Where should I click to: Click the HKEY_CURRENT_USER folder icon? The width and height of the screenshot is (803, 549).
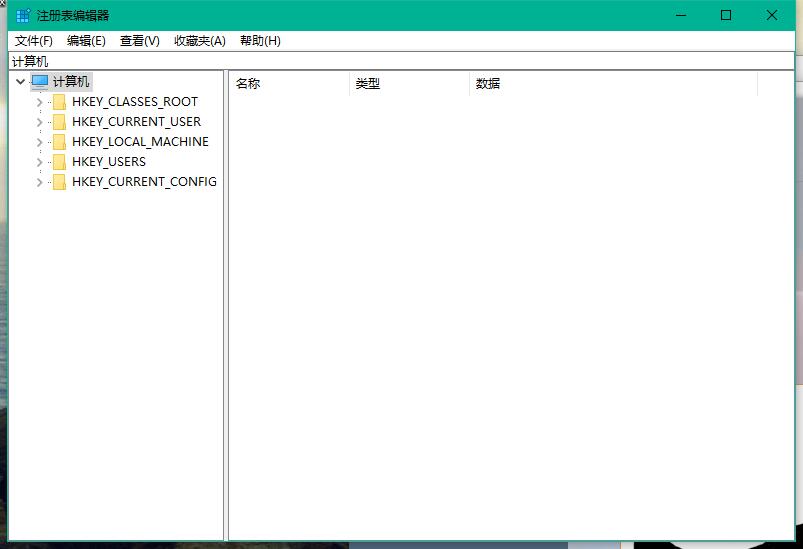click(x=59, y=122)
